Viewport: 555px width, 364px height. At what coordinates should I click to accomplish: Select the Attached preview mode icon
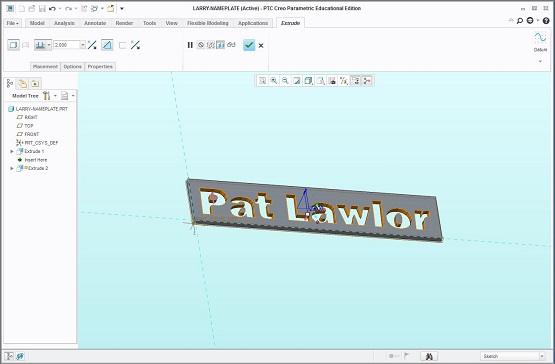(221, 45)
